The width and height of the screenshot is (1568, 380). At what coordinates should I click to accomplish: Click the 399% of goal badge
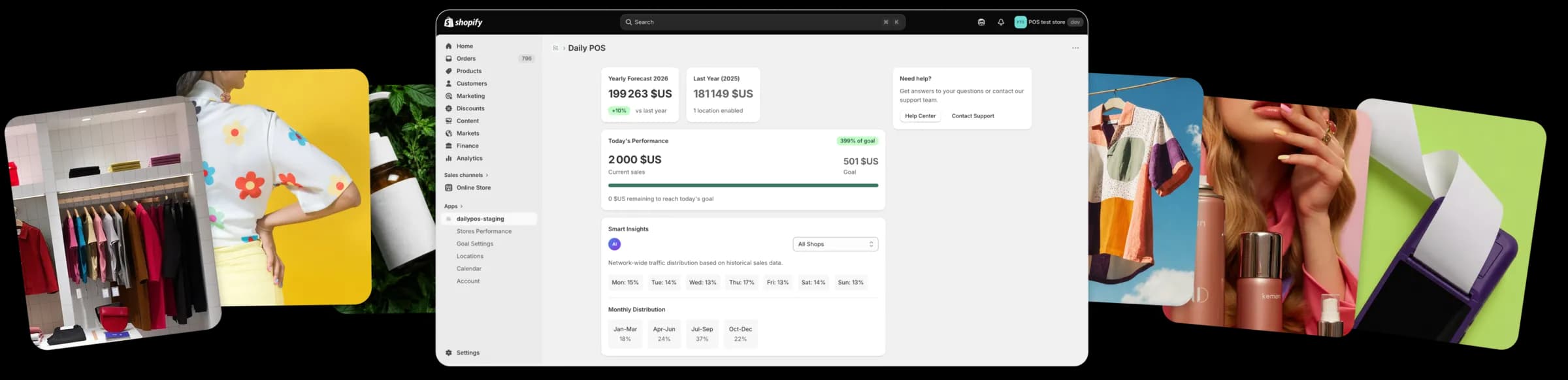coord(857,141)
